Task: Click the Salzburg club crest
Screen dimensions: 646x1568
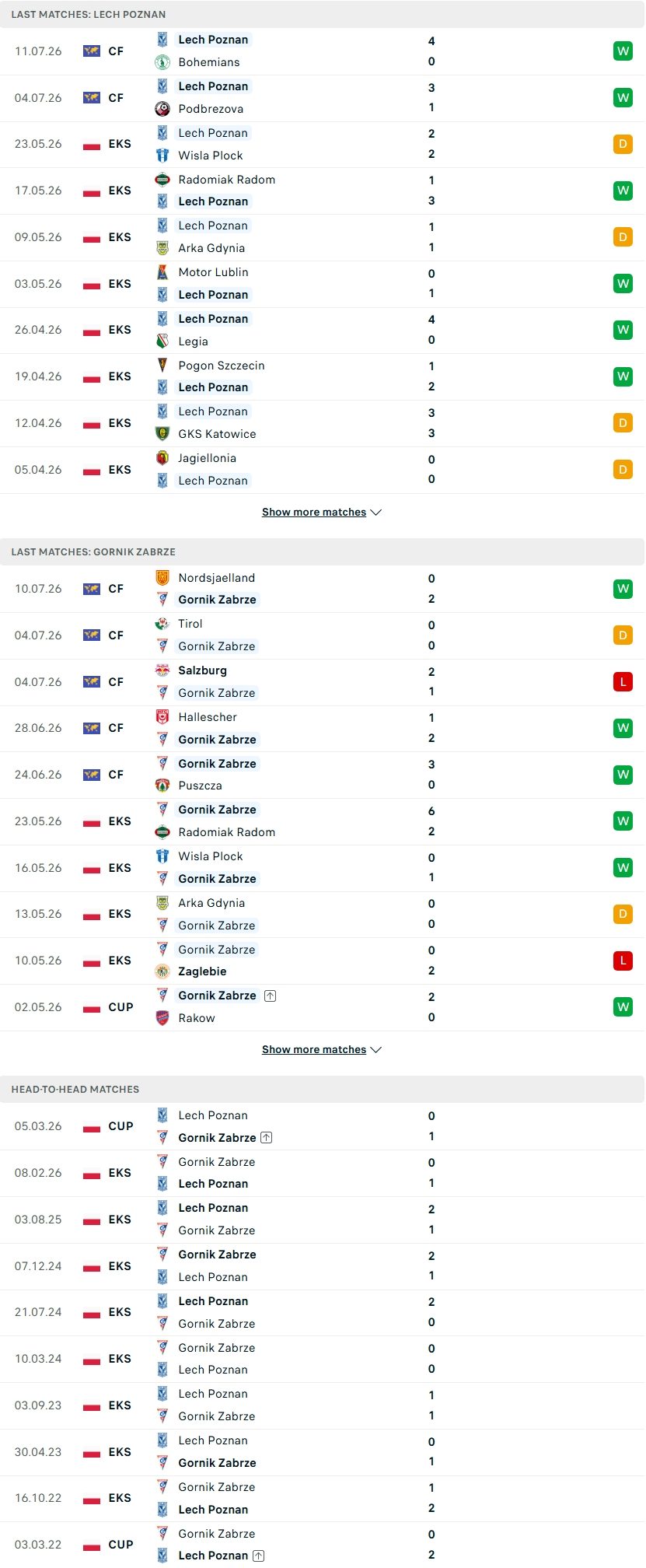Action: coord(162,670)
